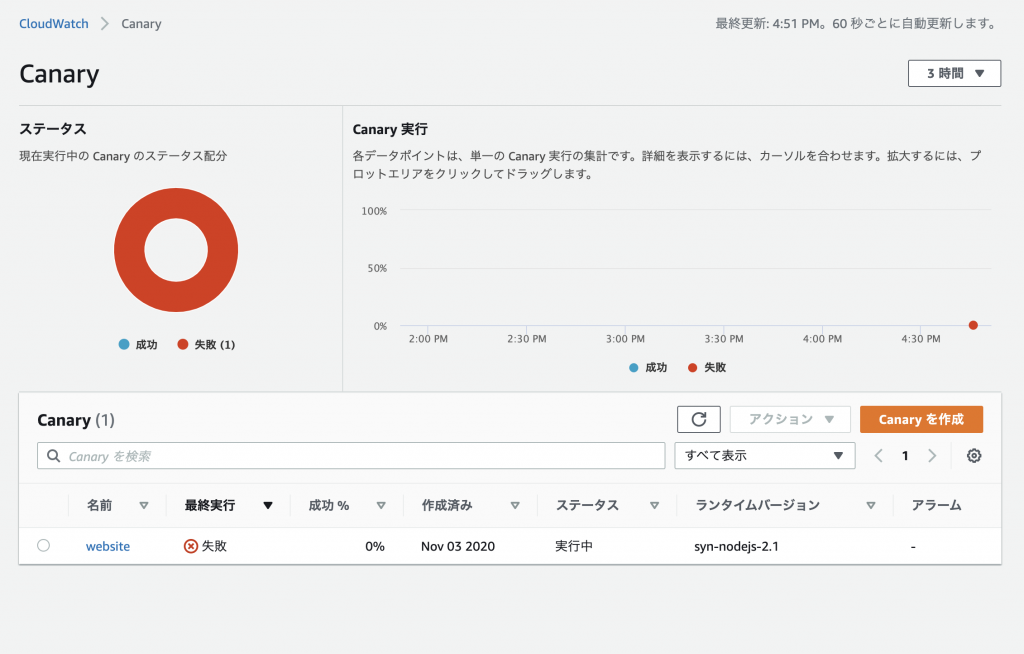
Task: Expand the アクション dropdown menu
Action: point(790,420)
